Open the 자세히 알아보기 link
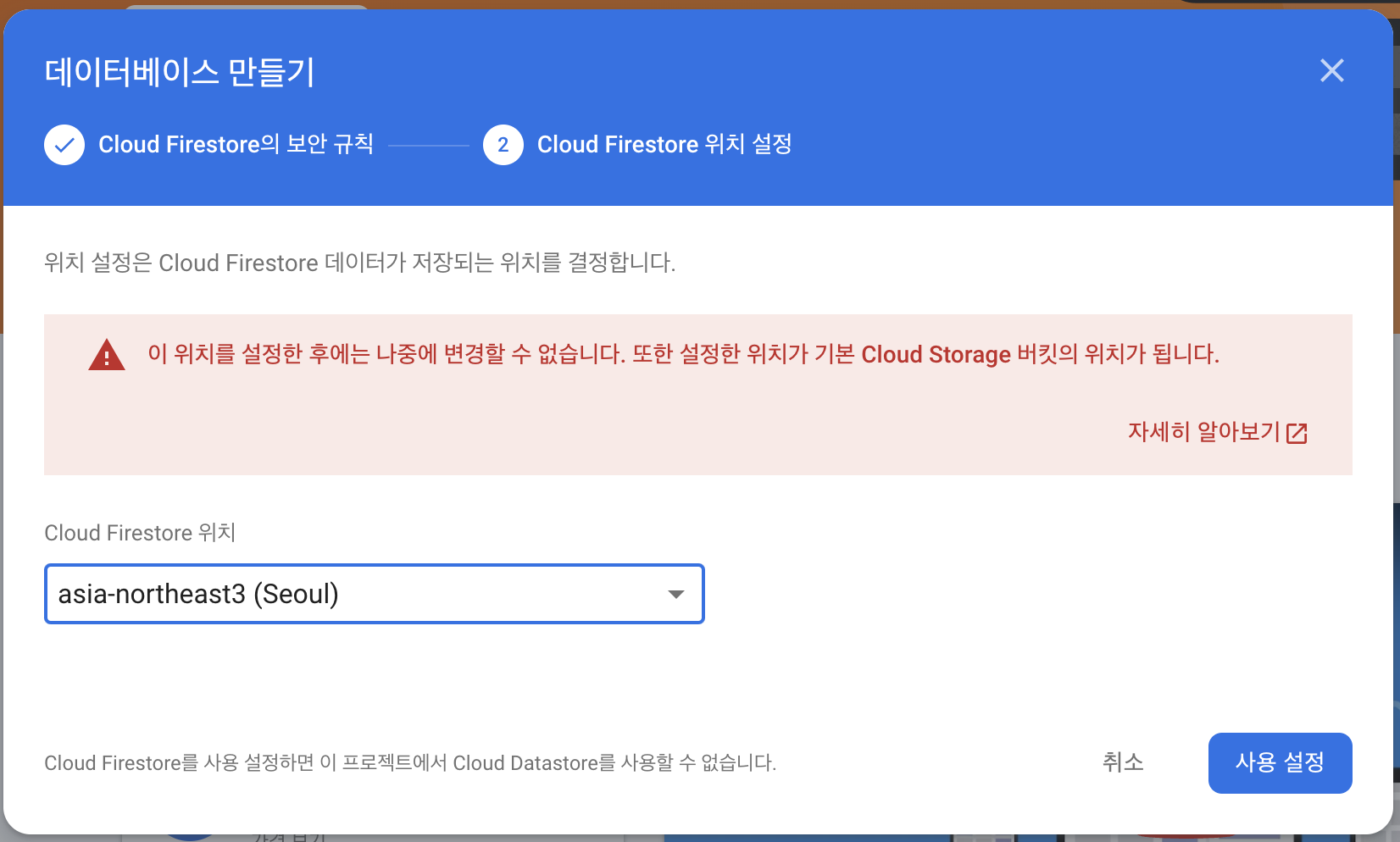1400x842 pixels. click(x=1204, y=432)
